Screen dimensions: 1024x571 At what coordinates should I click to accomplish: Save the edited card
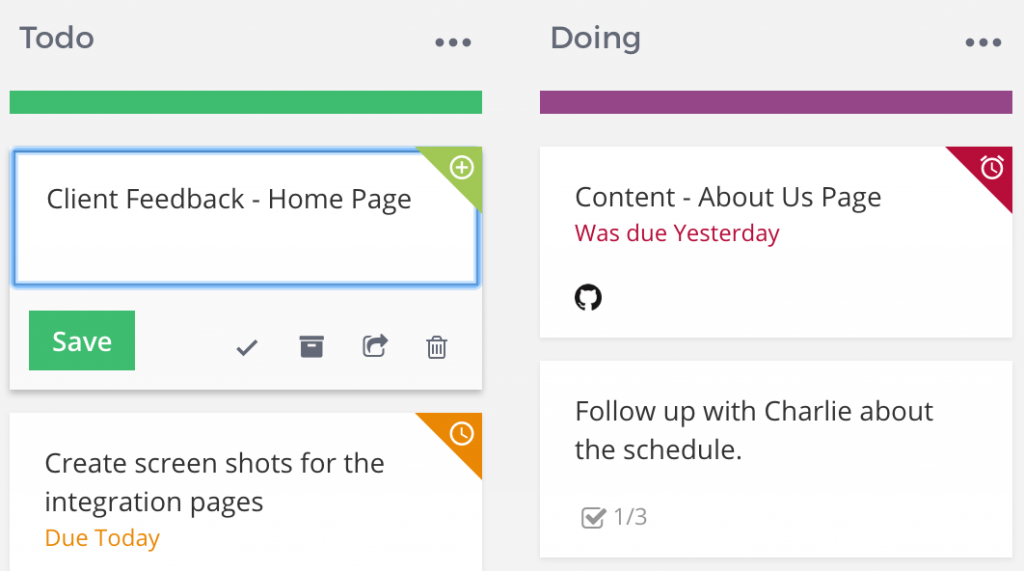click(82, 340)
